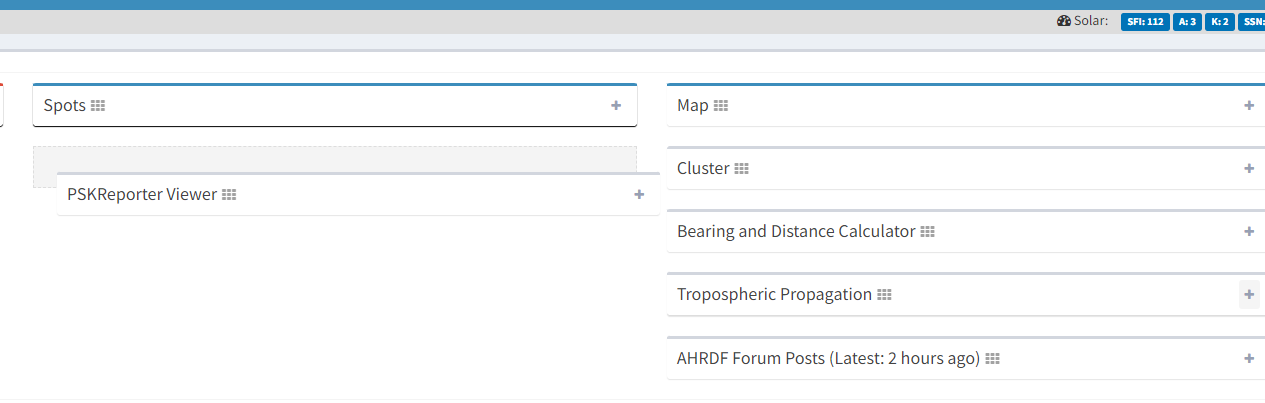The image size is (1265, 403).
Task: Click the SFI: 112 solar badge
Action: point(1145,21)
